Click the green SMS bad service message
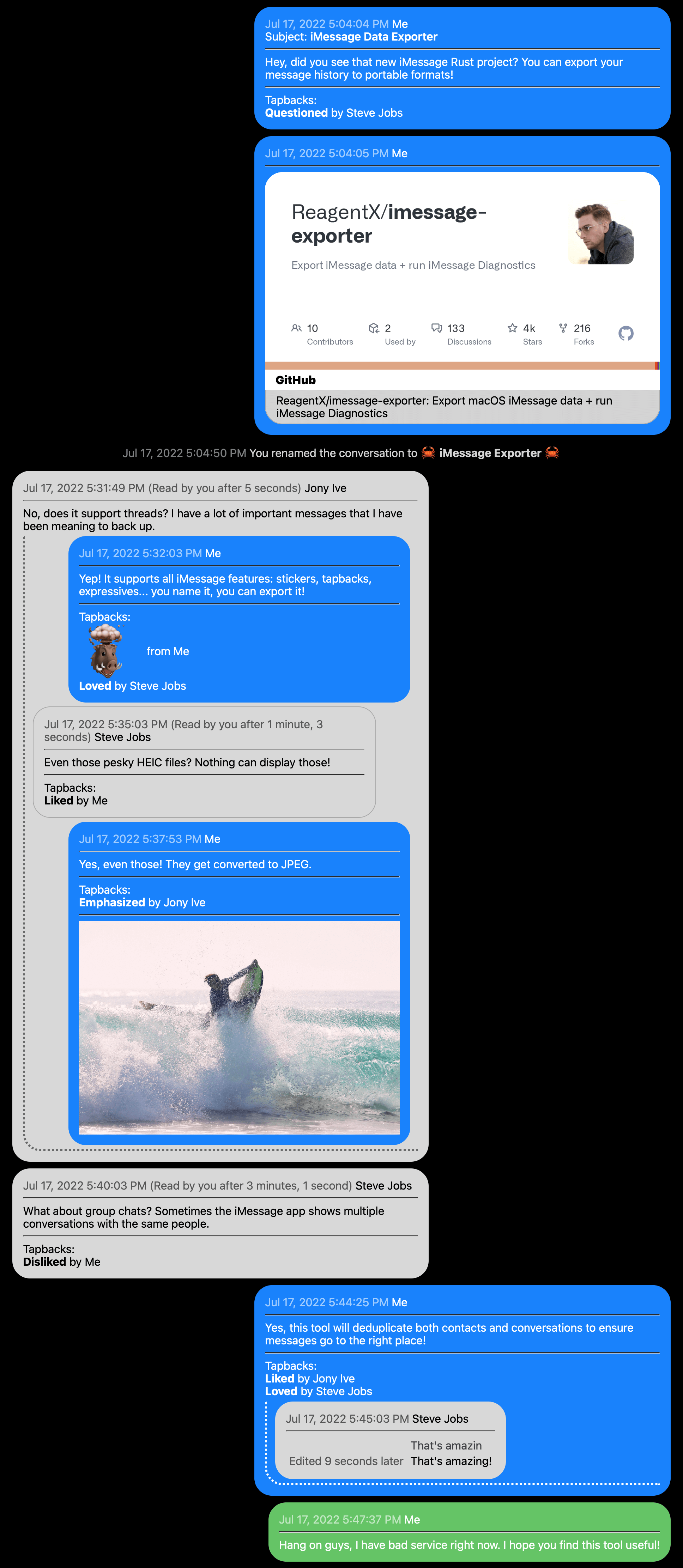This screenshot has width=683, height=1568. click(x=469, y=1544)
